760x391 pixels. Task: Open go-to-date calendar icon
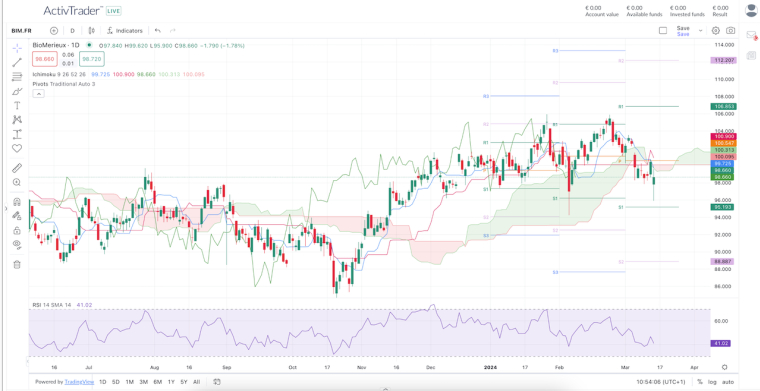tap(217, 382)
